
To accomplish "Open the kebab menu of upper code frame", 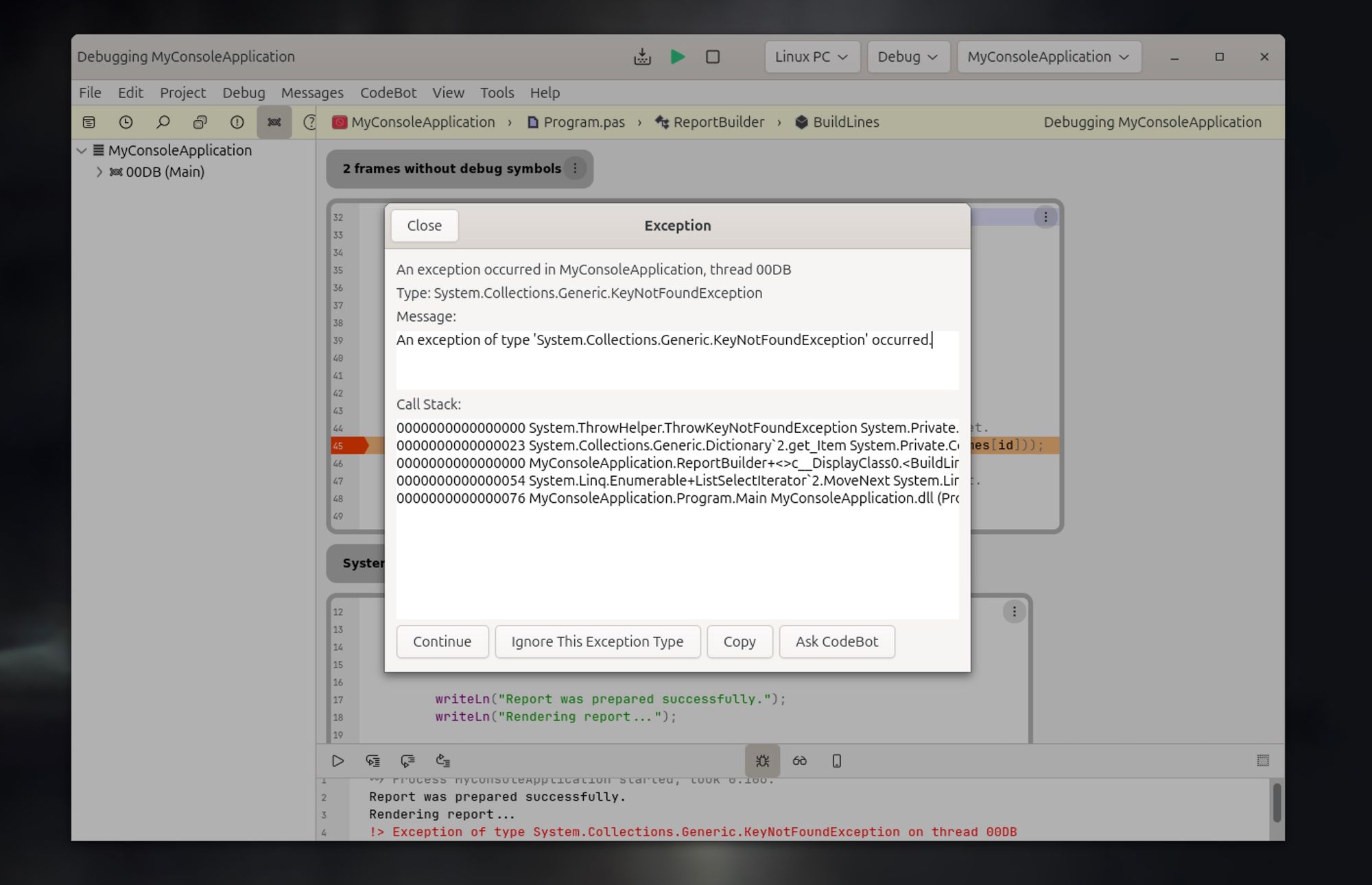I will [1045, 217].
